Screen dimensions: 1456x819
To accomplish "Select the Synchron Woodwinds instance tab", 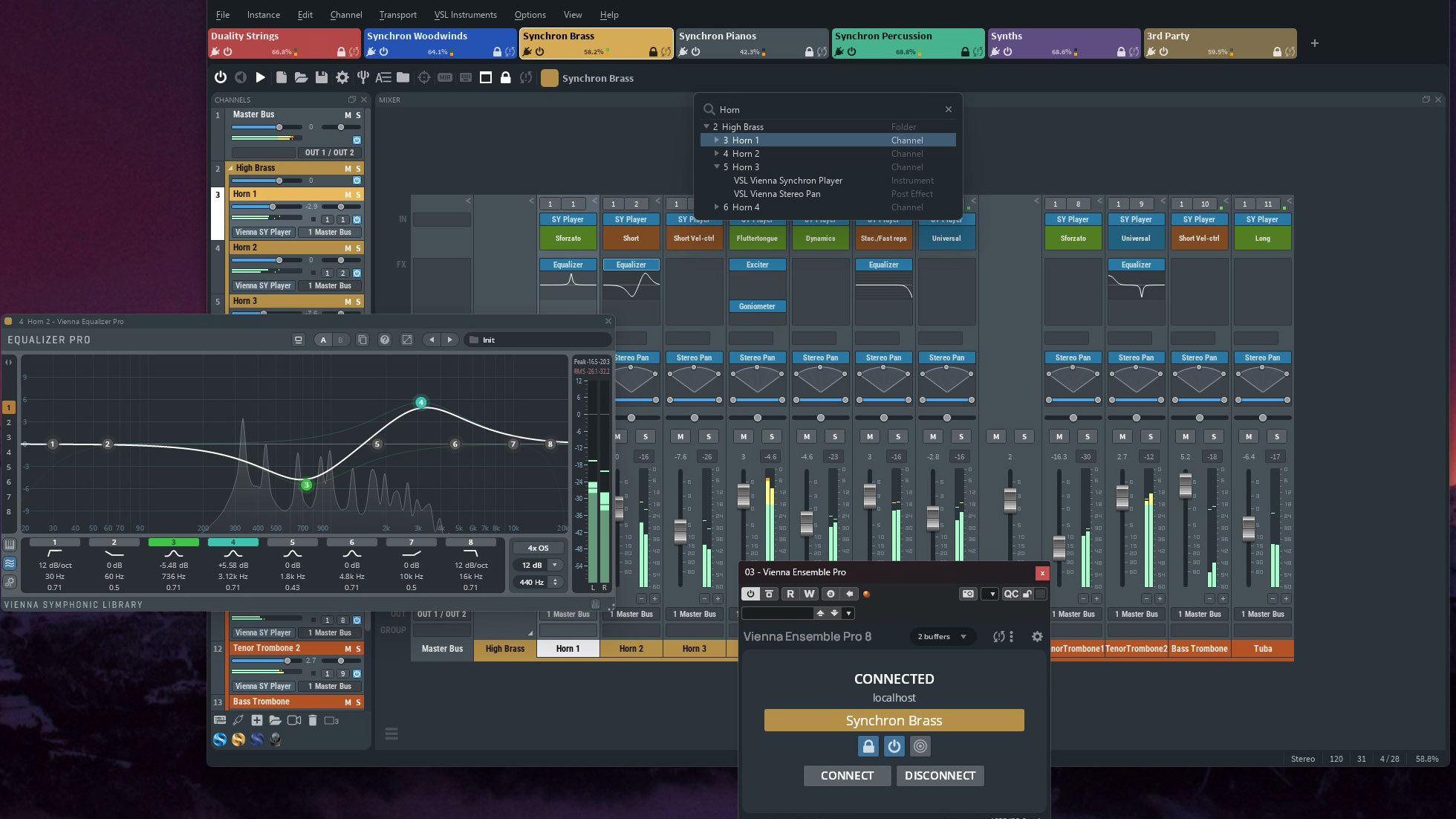I will pos(441,43).
